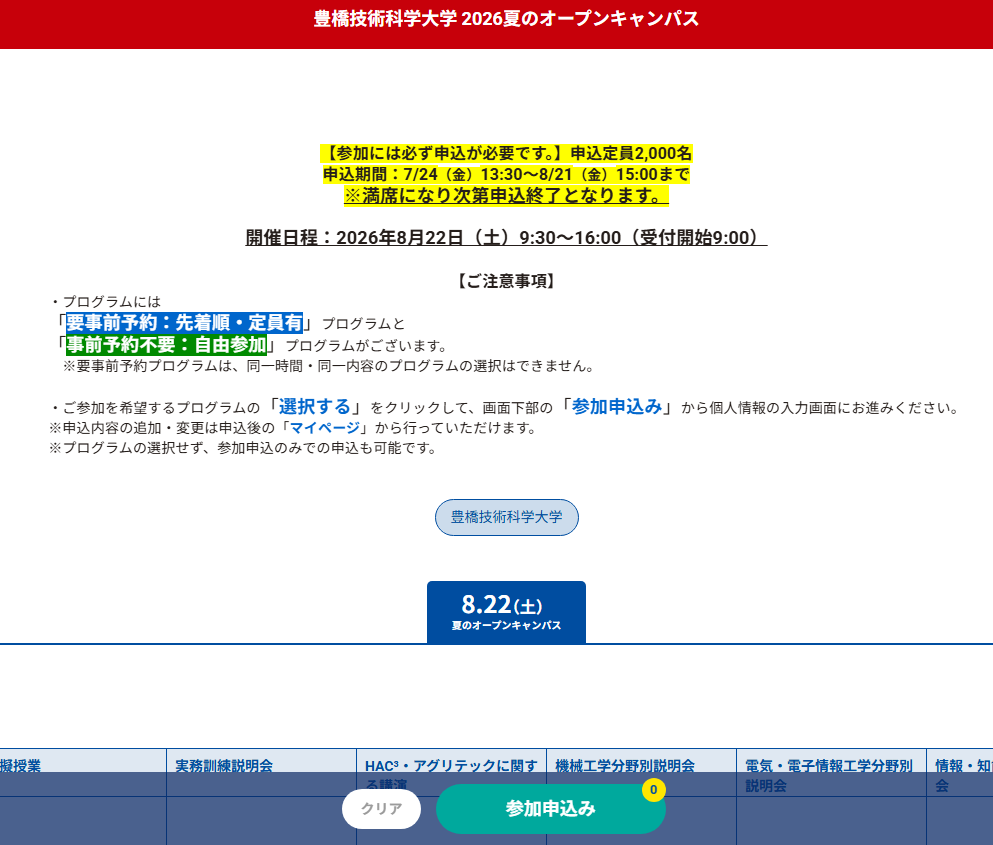The height and width of the screenshot is (845, 993).
Task: Click the green 事前予約不要：自由参加 label
Action: [x=166, y=345]
